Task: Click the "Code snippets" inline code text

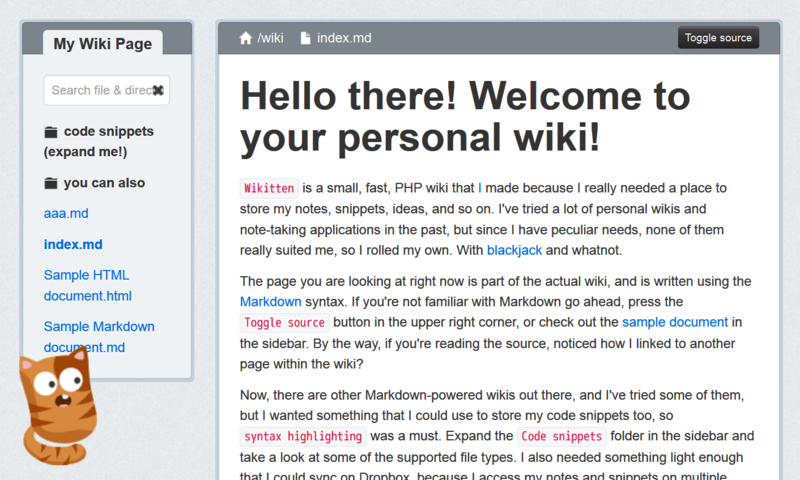Action: (x=561, y=436)
